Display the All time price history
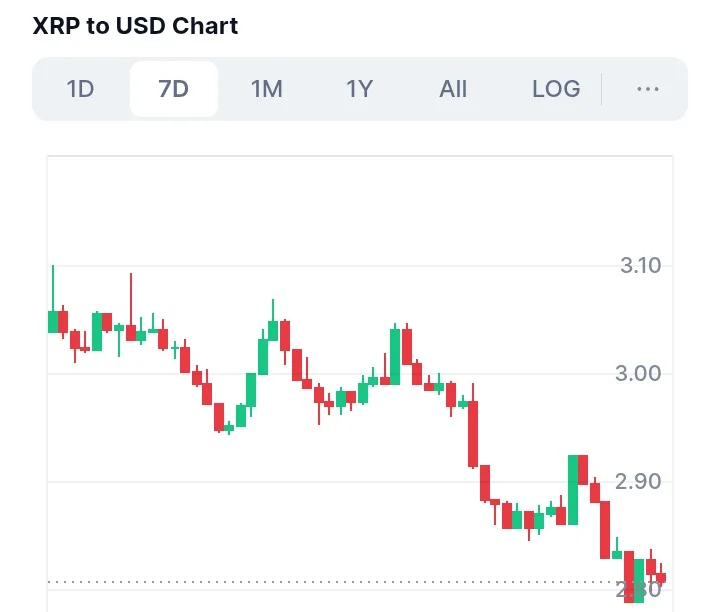 click(x=453, y=89)
